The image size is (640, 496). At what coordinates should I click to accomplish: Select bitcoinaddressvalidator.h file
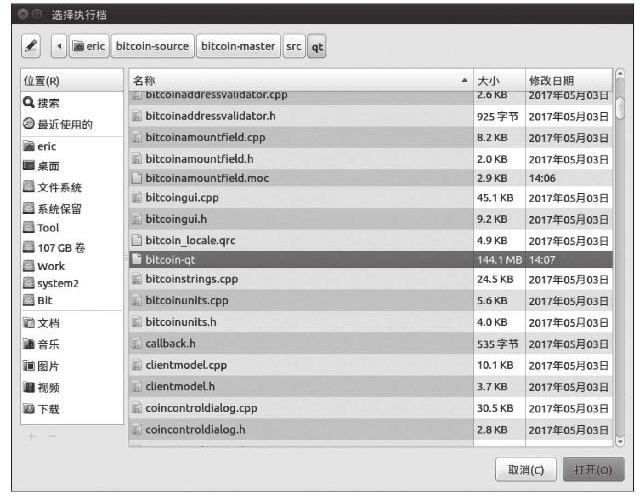(371, 116)
